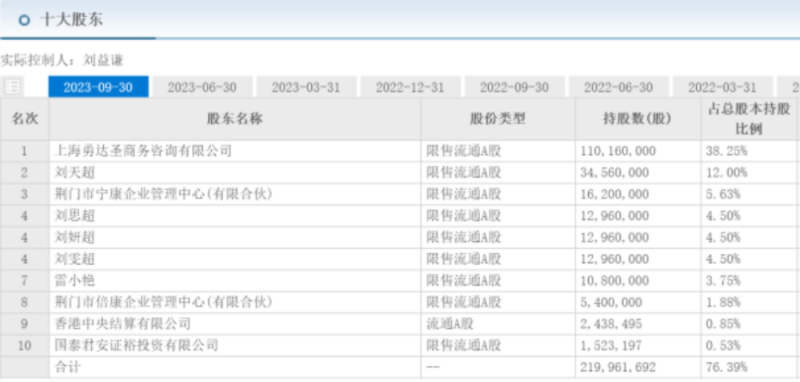
Task: Select total share count 219,961,692
Action: (618, 367)
